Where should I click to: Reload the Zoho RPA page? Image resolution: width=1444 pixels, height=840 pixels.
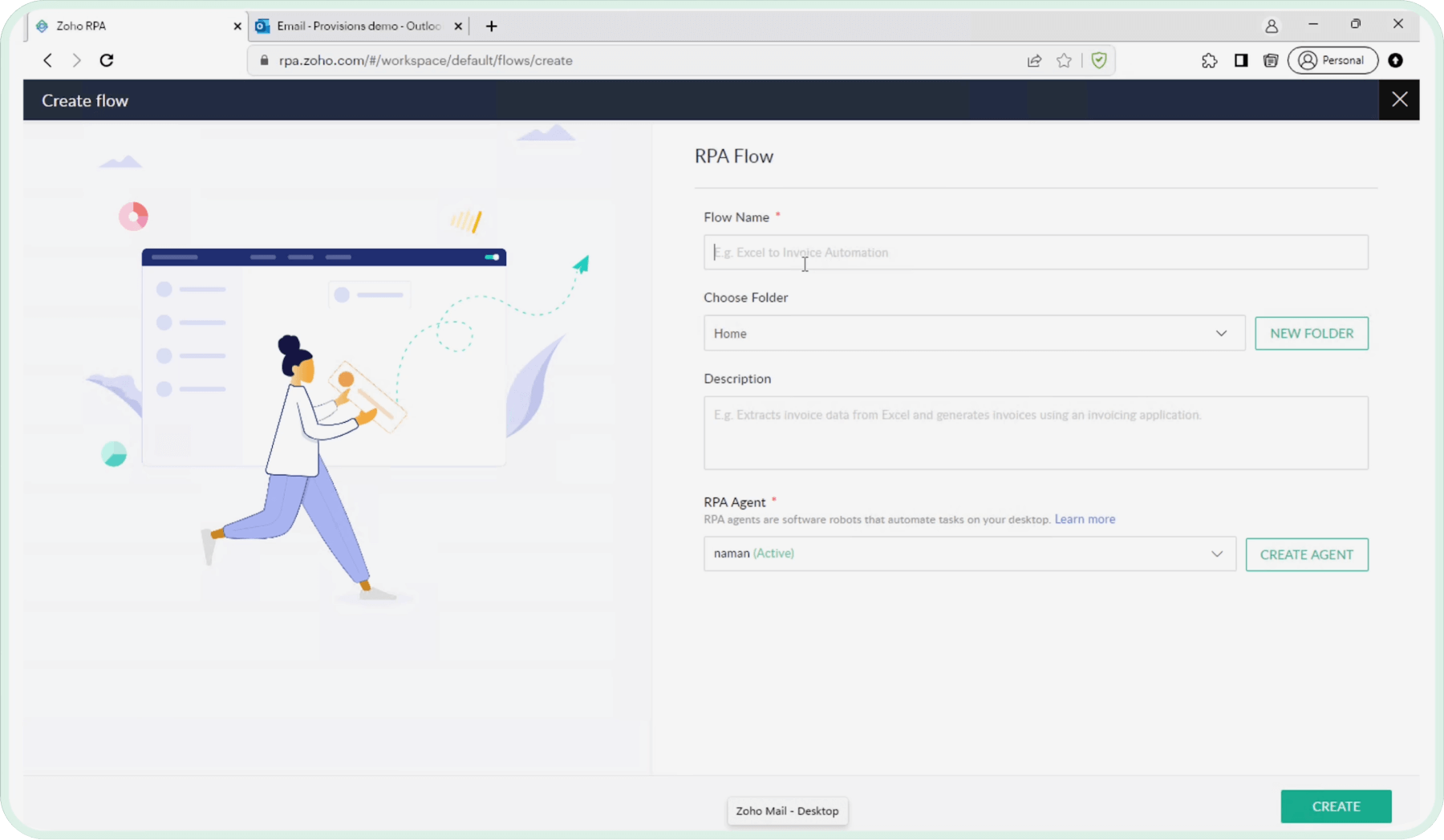[107, 60]
